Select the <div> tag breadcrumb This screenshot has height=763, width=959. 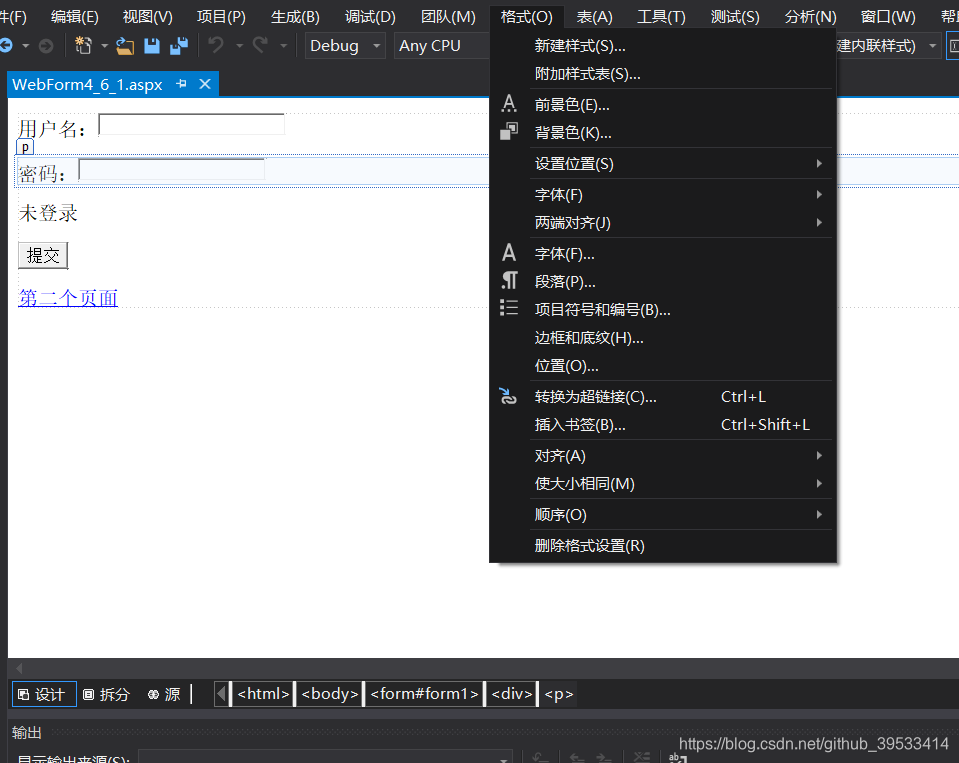[512, 694]
